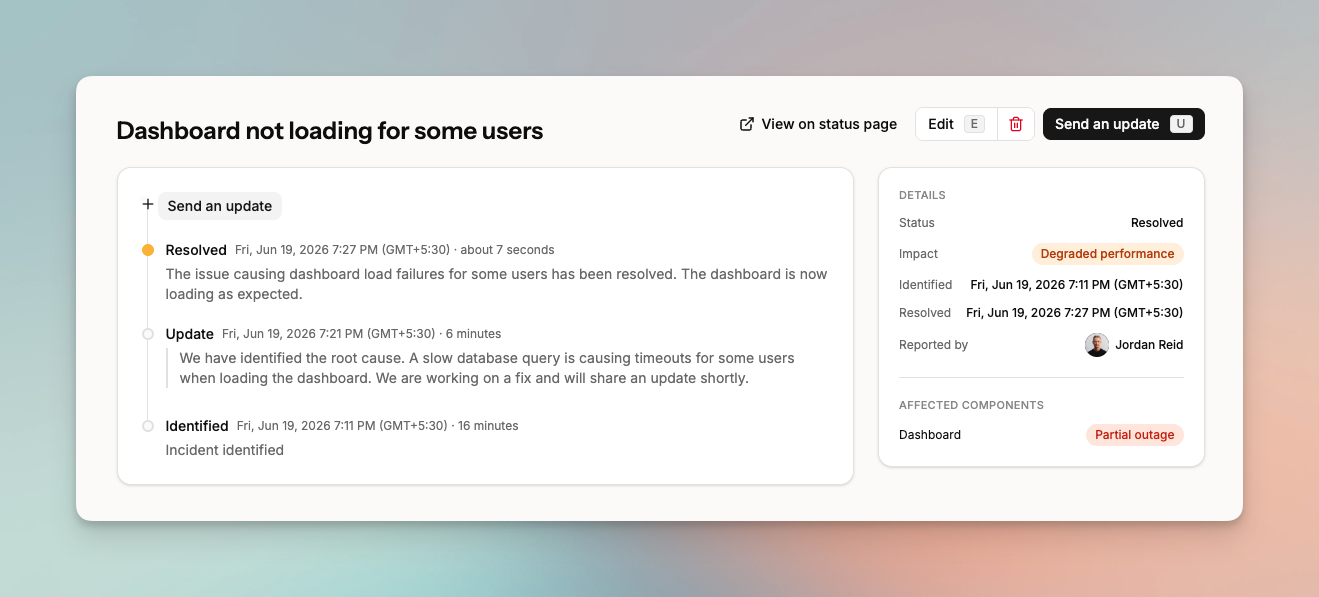
Task: Click the Jordan Reid reporter name
Action: pos(1149,345)
